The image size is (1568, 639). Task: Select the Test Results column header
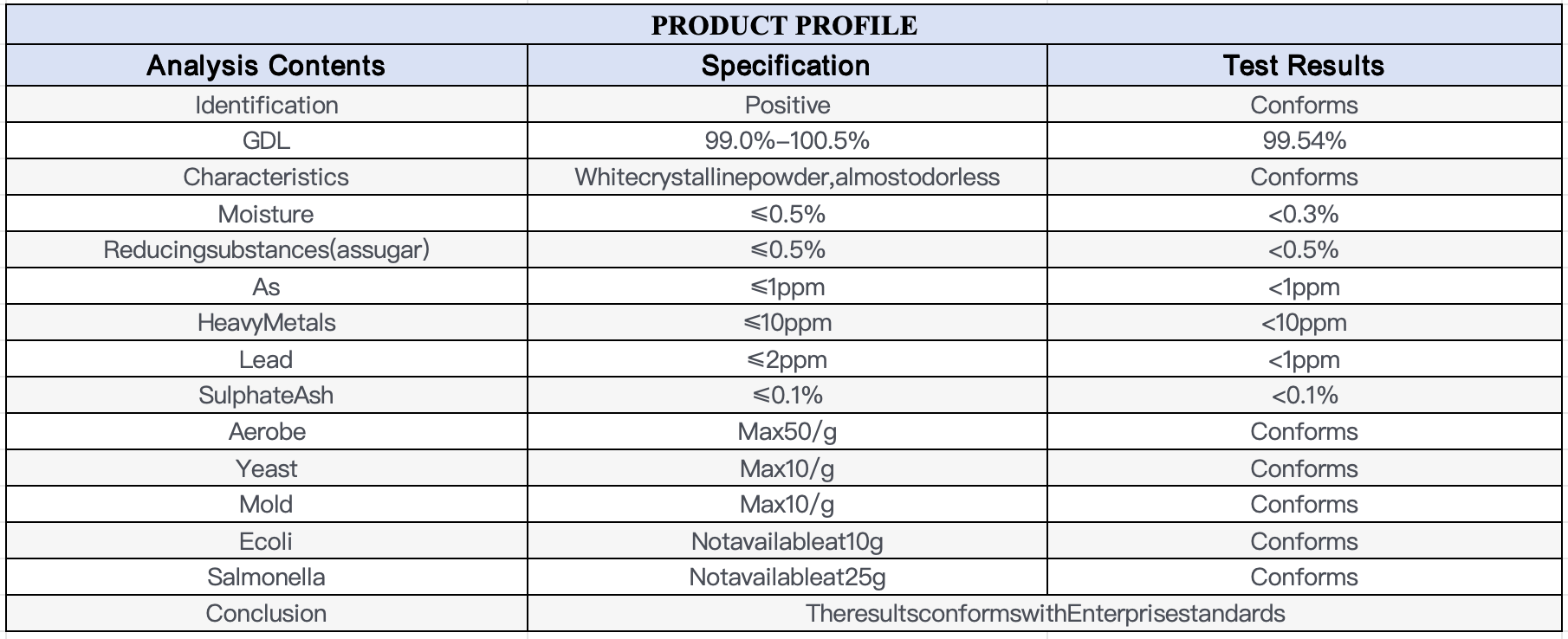click(1304, 66)
